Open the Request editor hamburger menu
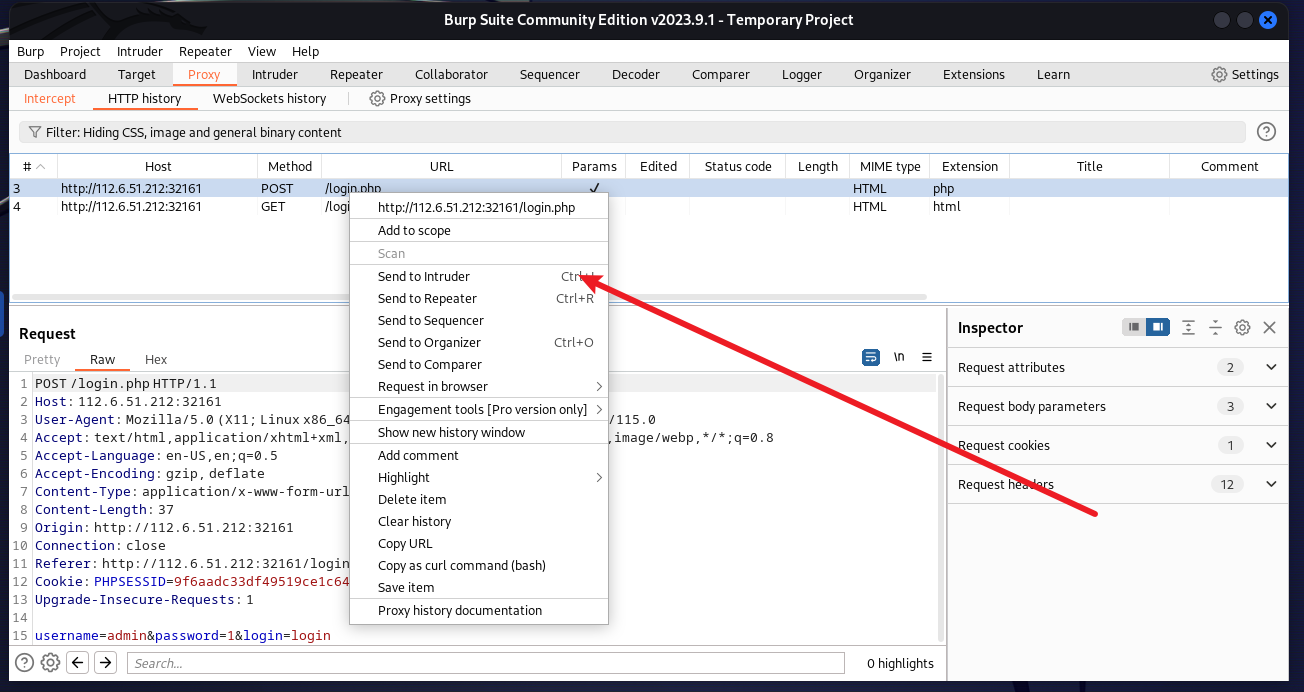 click(x=927, y=357)
